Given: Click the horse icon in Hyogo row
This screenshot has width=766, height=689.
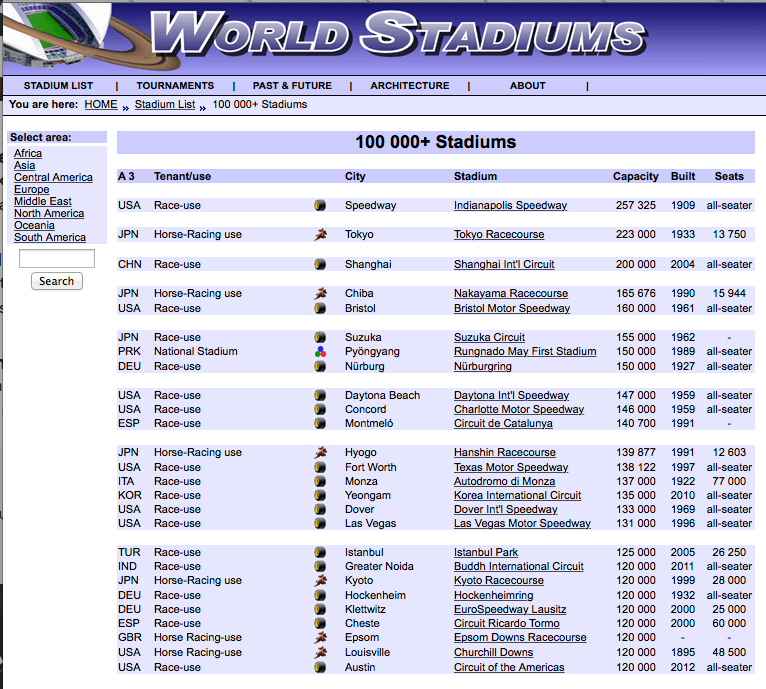Looking at the screenshot, I should [x=320, y=452].
